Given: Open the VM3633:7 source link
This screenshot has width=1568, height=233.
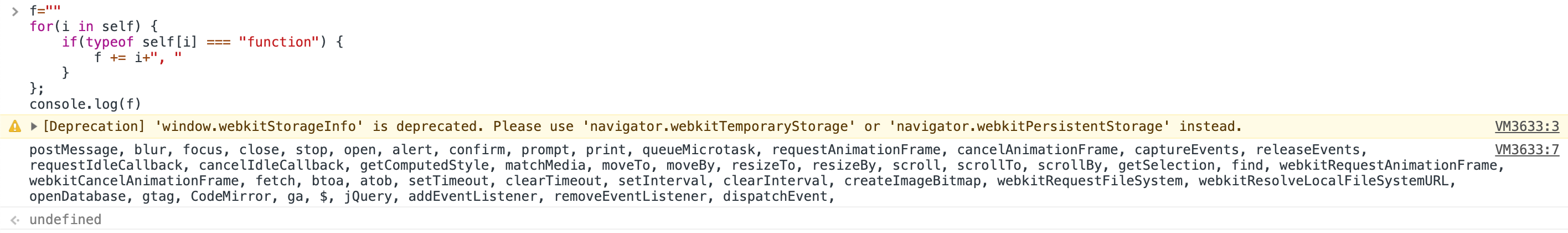Looking at the screenshot, I should 1526,150.
